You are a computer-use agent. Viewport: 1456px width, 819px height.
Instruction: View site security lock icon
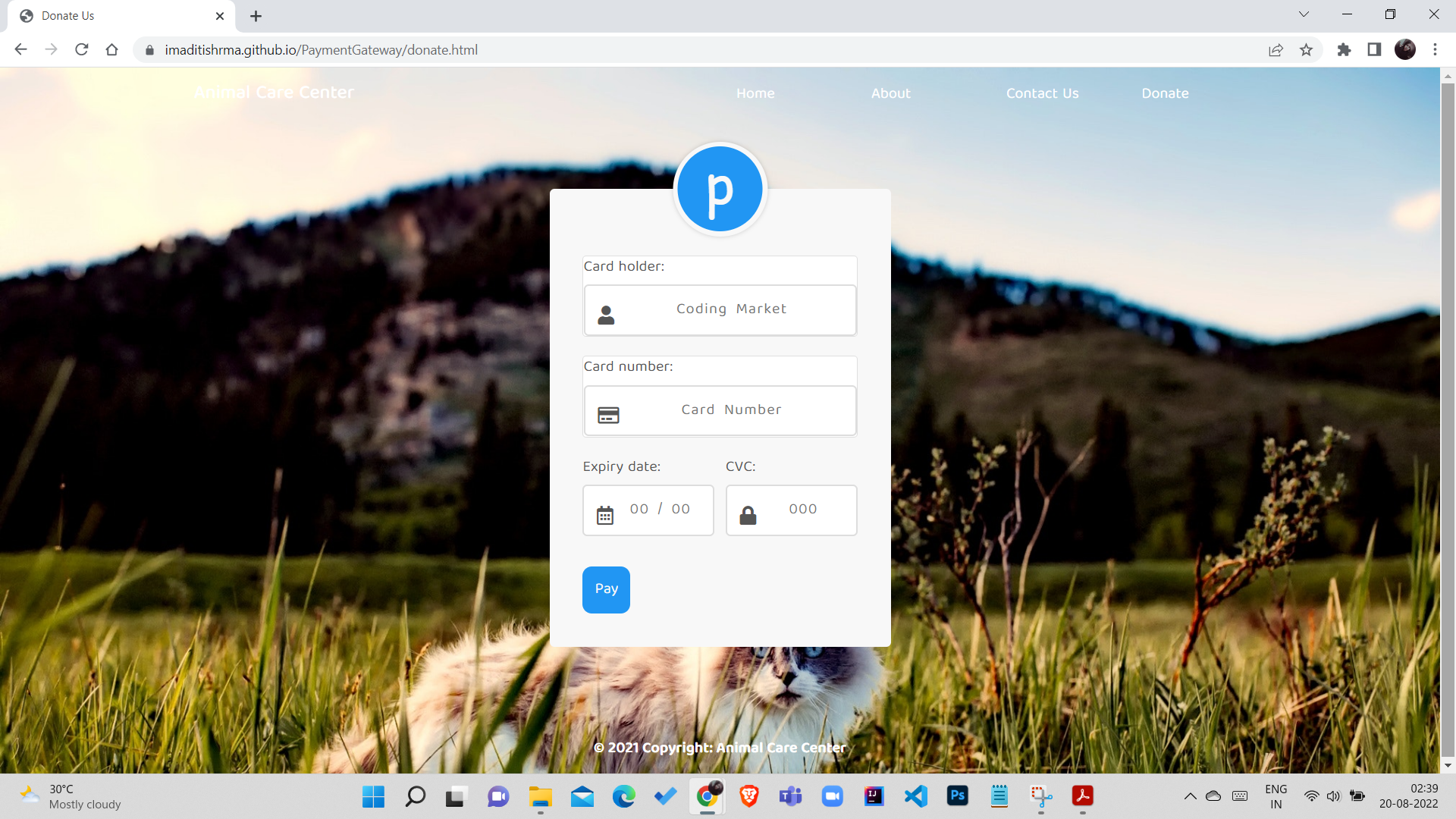149,50
